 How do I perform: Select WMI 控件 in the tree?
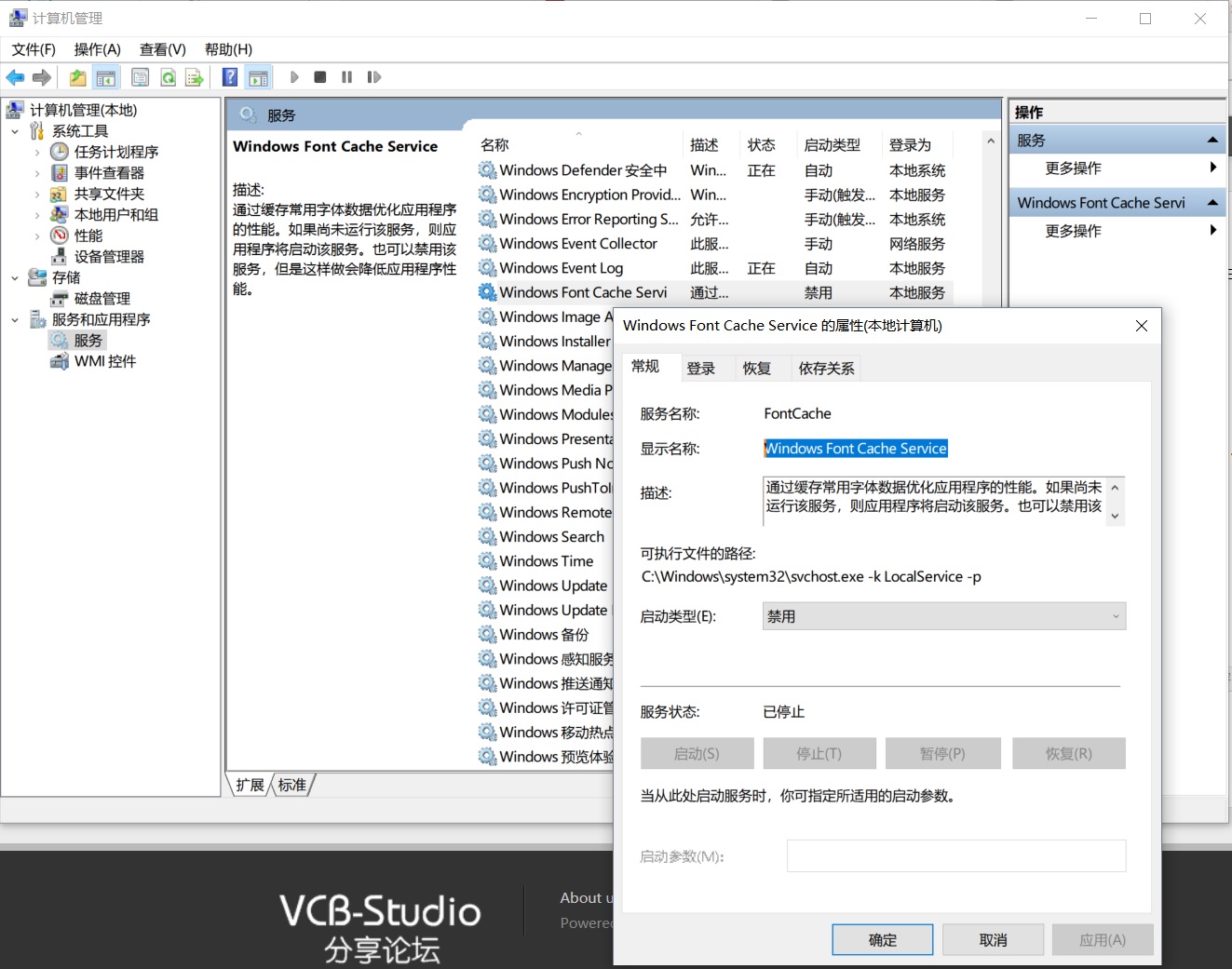(x=105, y=361)
